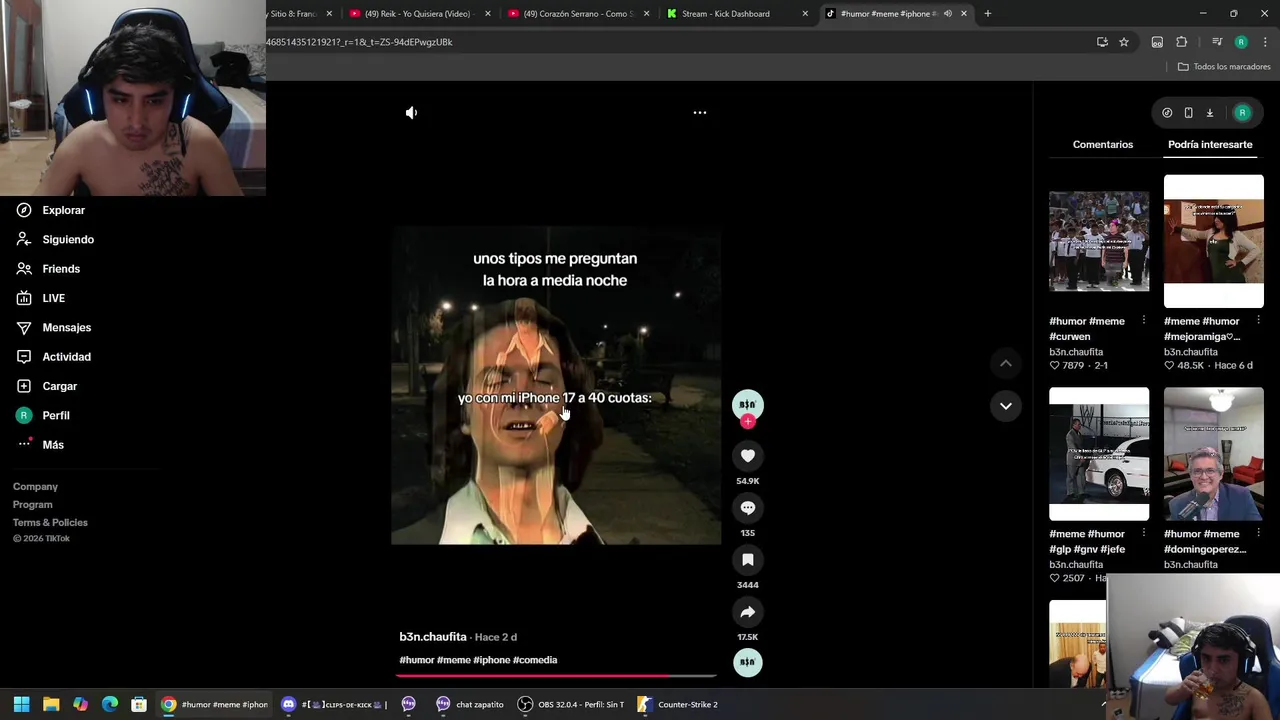1280x720 pixels.
Task: Click the mobile phone app icon
Action: (1188, 113)
